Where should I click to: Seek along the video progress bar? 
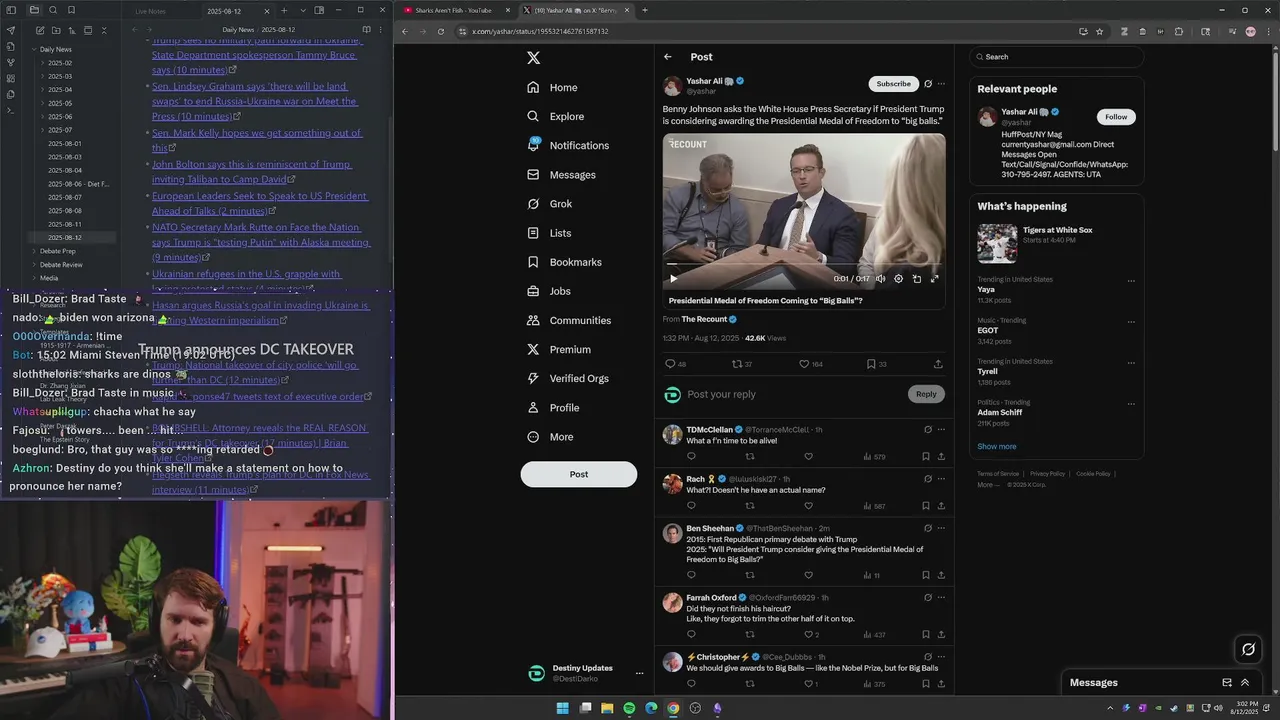pyautogui.click(x=804, y=266)
